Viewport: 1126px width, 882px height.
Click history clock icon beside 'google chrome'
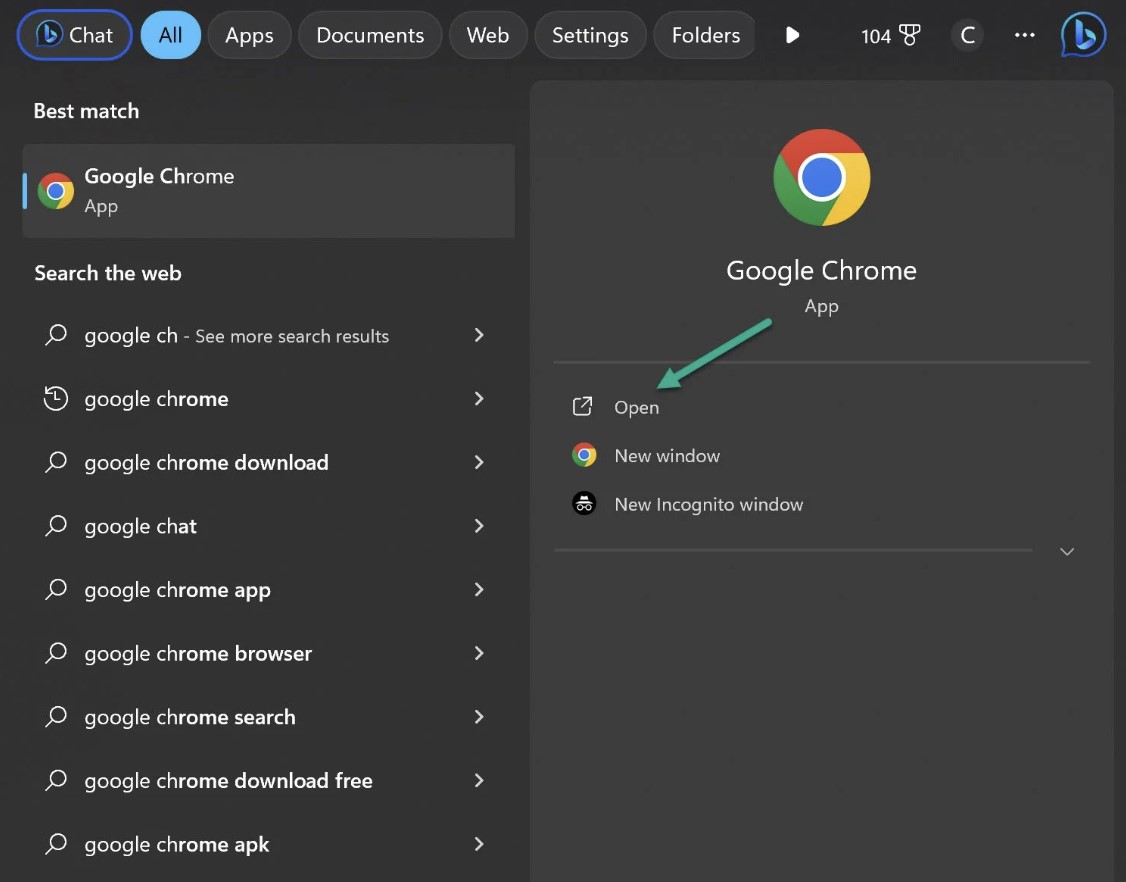tap(56, 399)
